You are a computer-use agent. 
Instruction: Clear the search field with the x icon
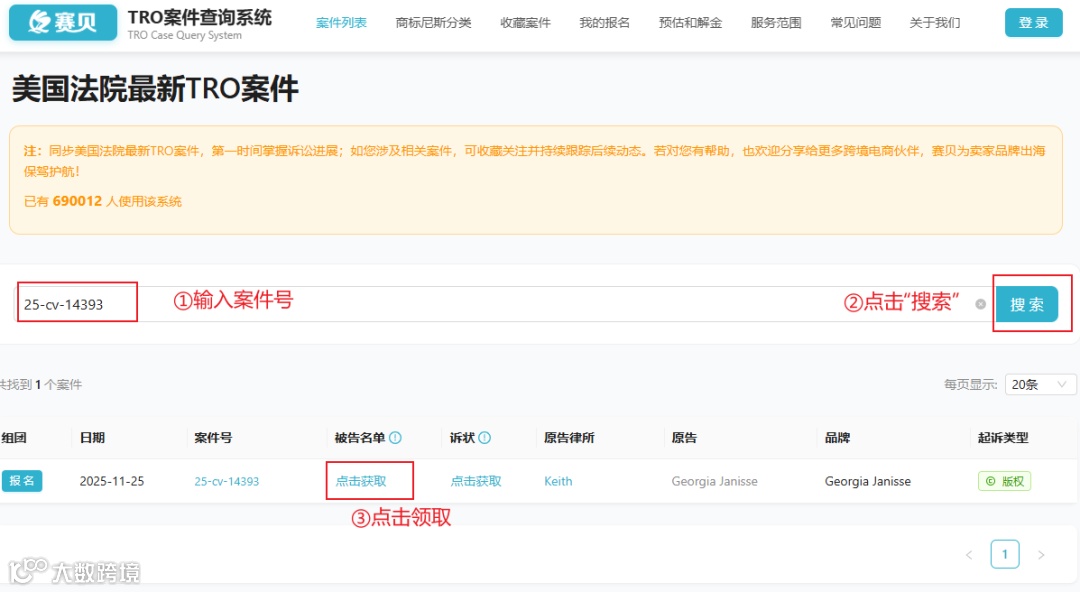coord(980,304)
